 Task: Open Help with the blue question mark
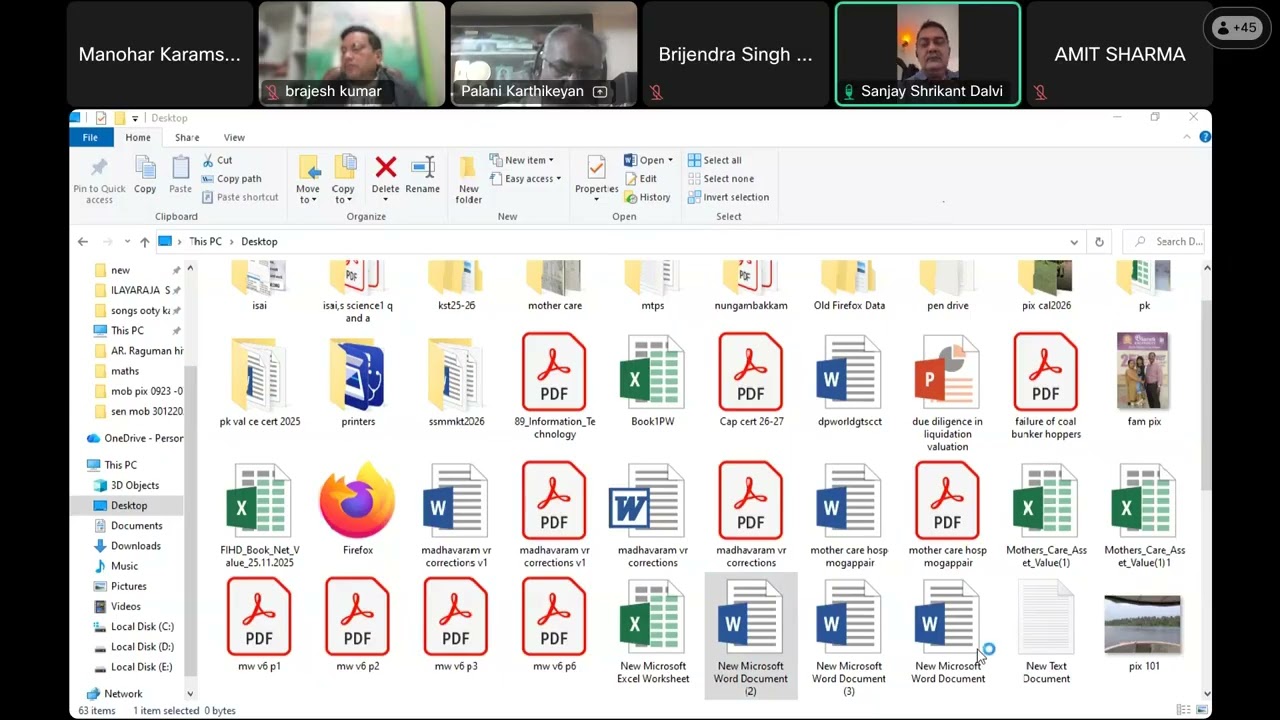tap(1205, 137)
